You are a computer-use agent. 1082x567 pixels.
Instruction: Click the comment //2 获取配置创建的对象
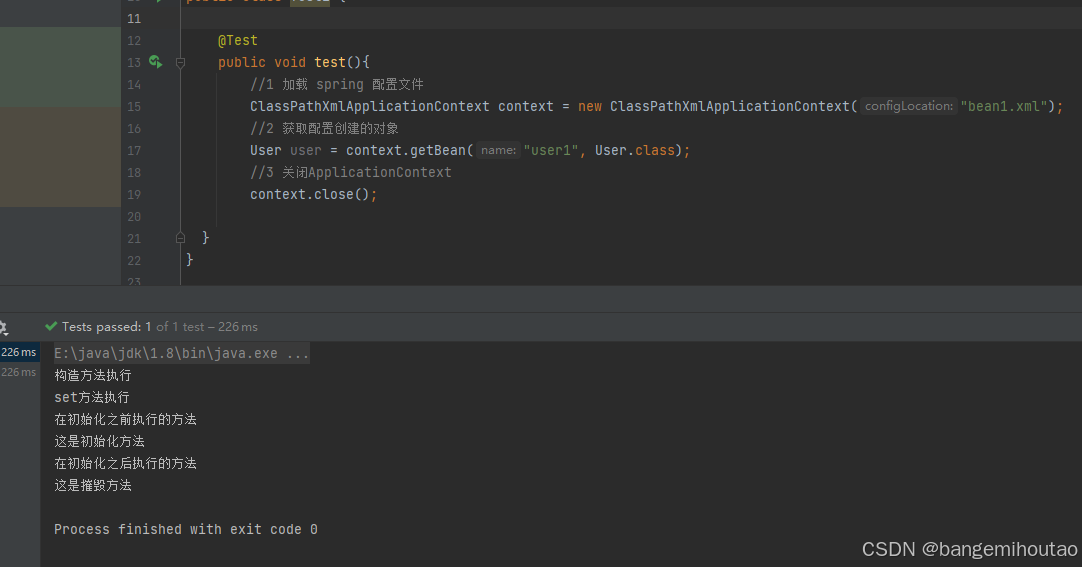[324, 128]
